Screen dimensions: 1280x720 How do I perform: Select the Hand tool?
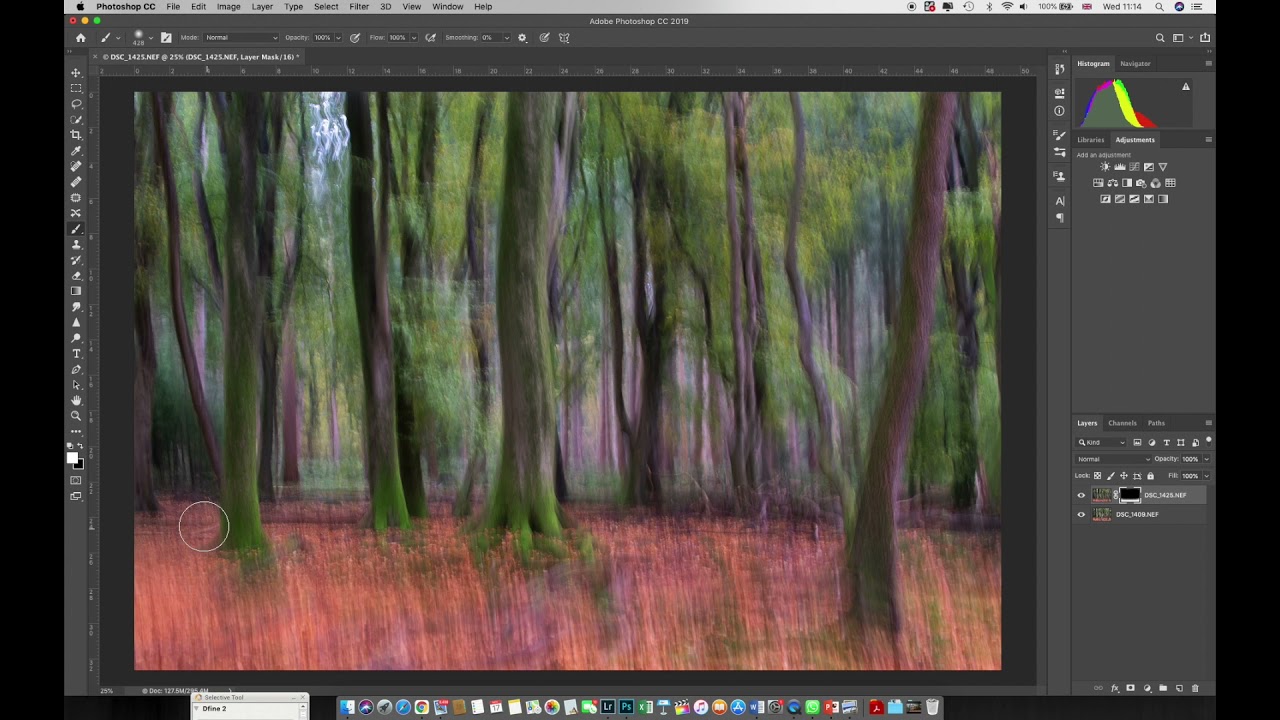coord(76,400)
